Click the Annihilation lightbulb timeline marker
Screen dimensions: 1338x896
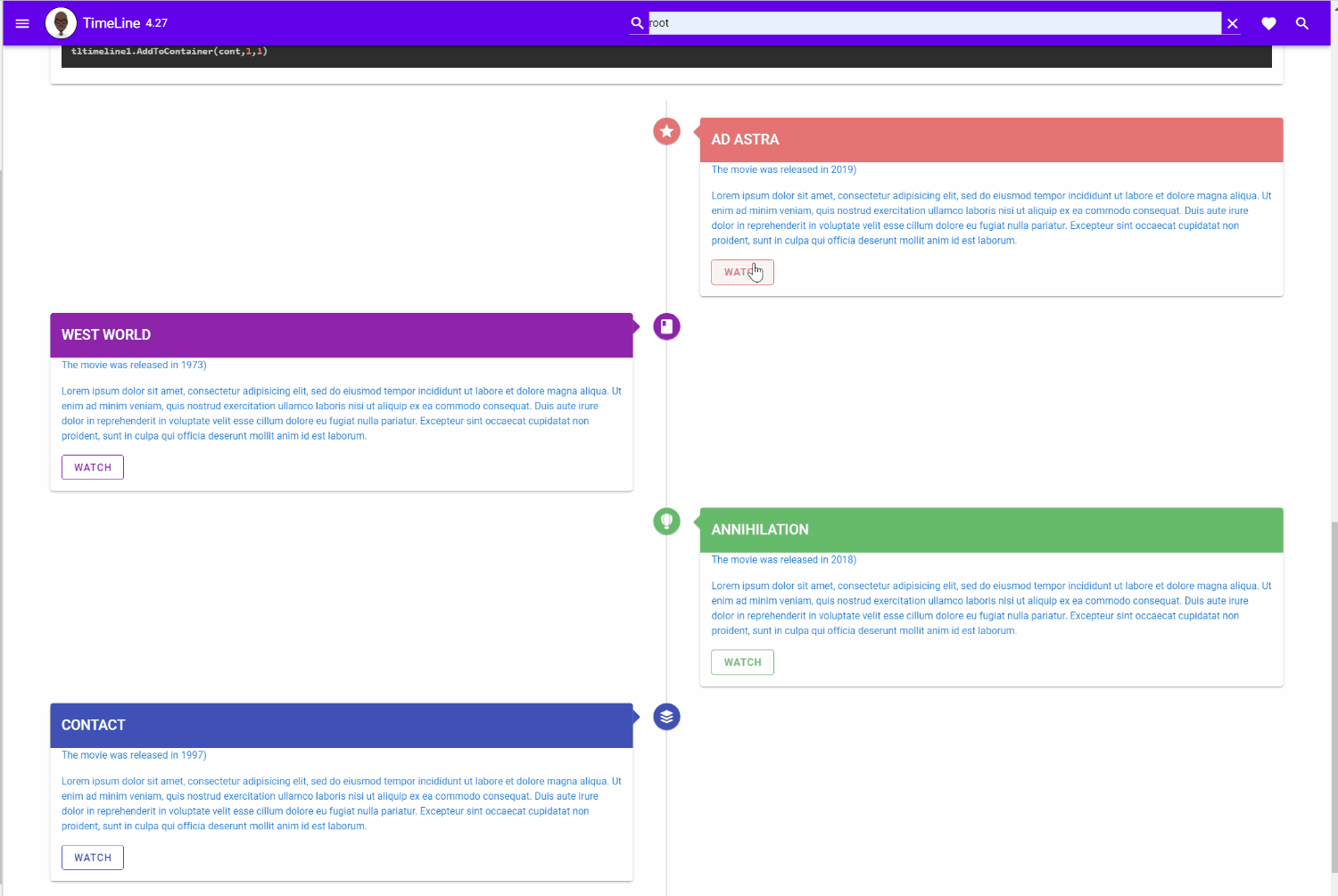[x=666, y=522]
